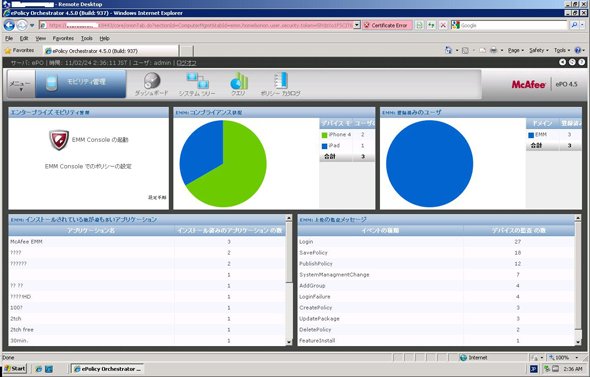Click the Login event row
This screenshot has width=590, height=377.
pos(436,242)
